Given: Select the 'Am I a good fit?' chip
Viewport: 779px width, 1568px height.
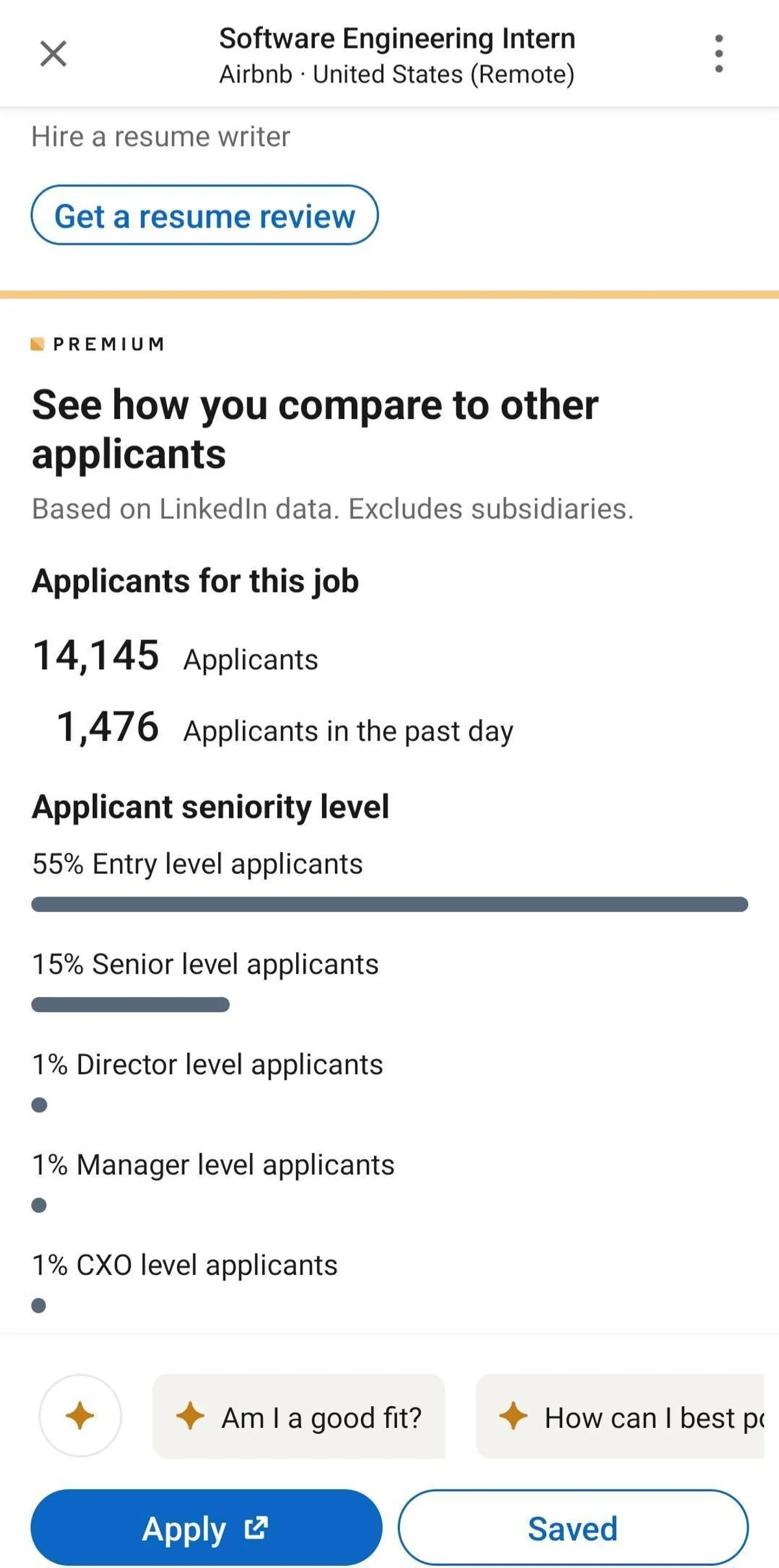Looking at the screenshot, I should click(299, 1417).
